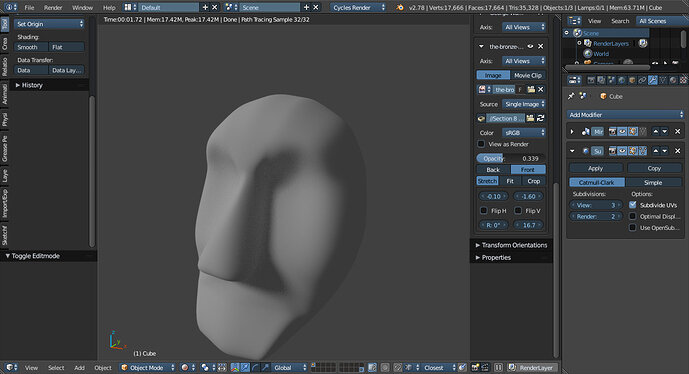Click the Smooth shading button
The height and width of the screenshot is (374, 689).
point(32,47)
